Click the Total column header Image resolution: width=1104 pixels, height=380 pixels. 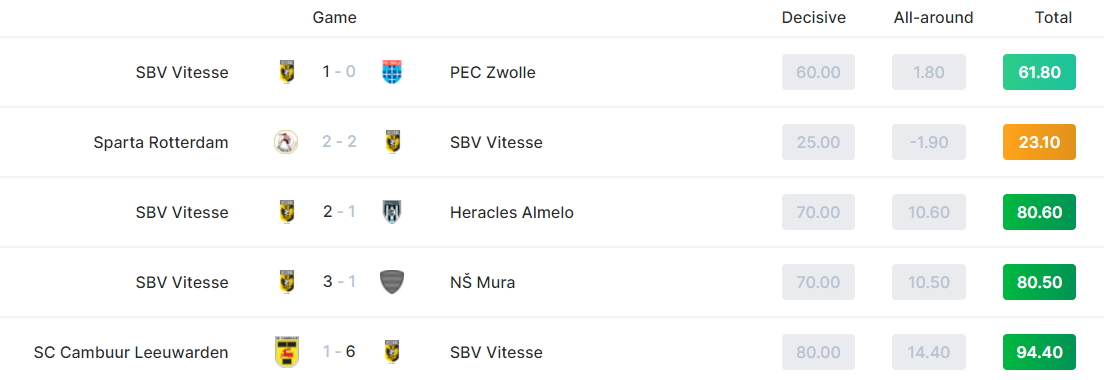coord(1053,18)
